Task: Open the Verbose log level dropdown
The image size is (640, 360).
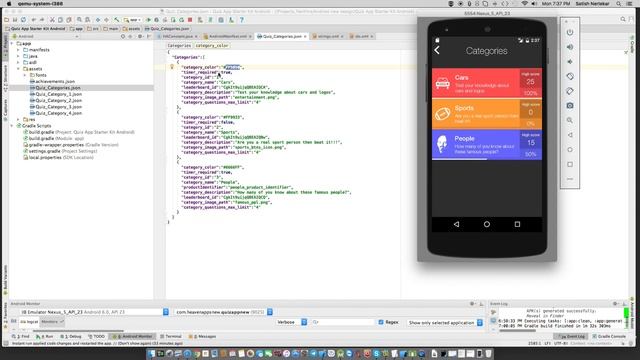Action: tap(291, 322)
